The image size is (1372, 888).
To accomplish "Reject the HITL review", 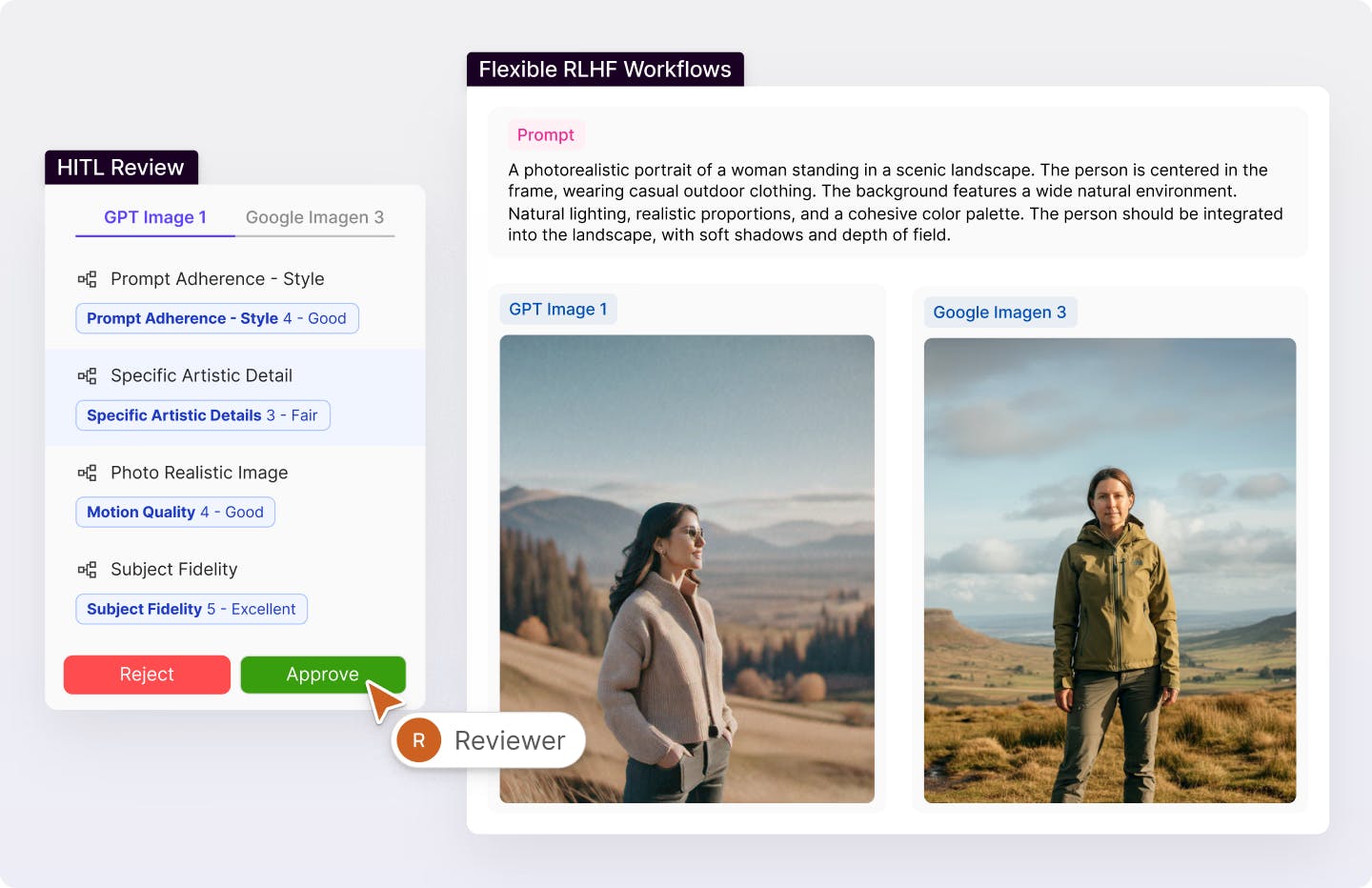I will click(147, 675).
